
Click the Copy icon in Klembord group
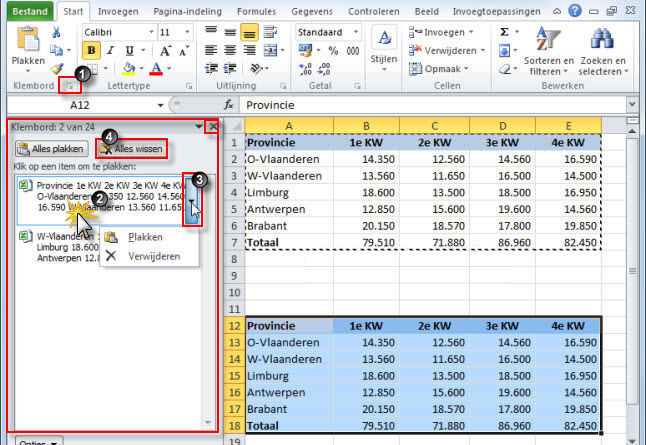pyautogui.click(x=56, y=50)
